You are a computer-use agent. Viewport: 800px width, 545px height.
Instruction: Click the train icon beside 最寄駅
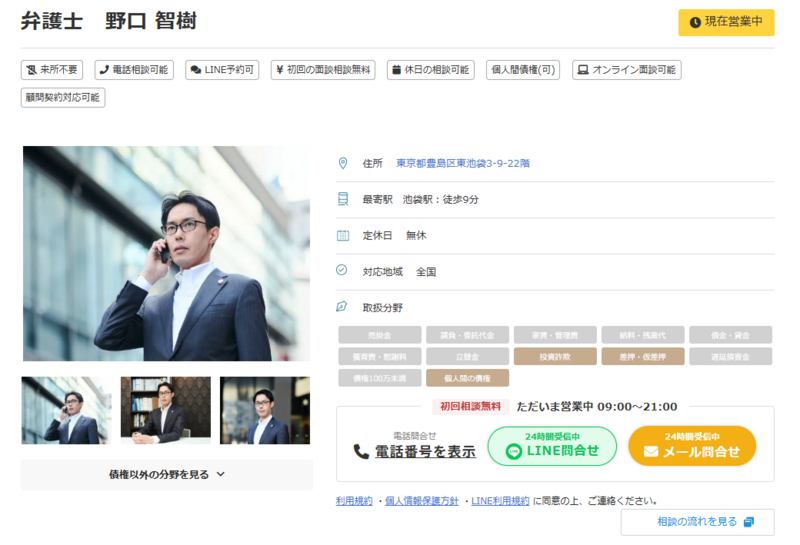click(x=343, y=199)
